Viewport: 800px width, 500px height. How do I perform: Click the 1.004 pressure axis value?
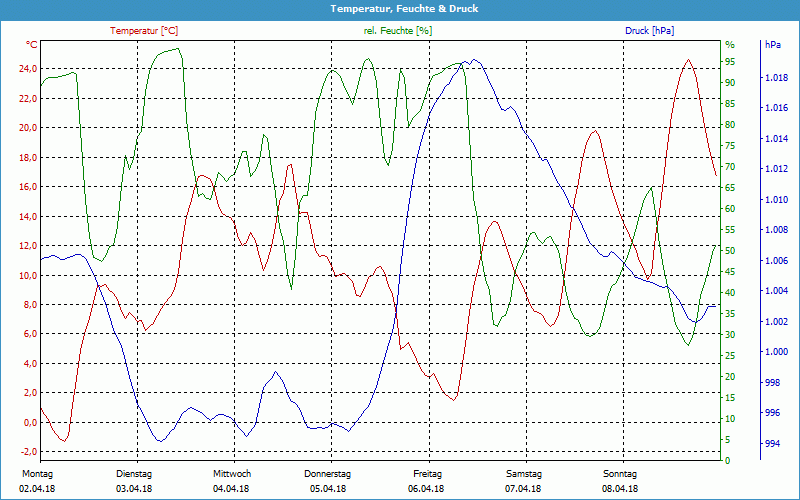tap(776, 291)
